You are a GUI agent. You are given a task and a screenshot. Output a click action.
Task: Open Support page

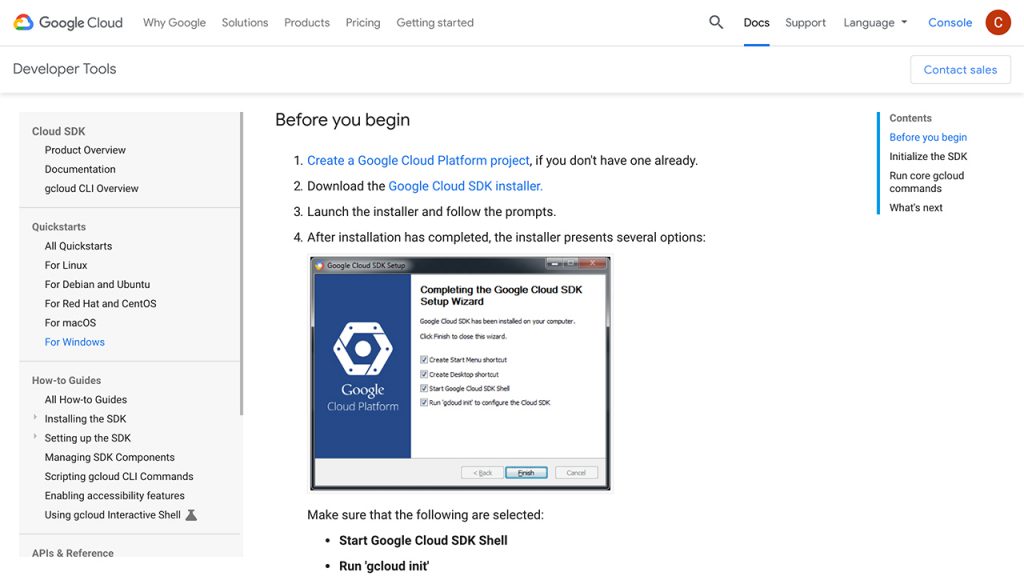click(x=805, y=23)
